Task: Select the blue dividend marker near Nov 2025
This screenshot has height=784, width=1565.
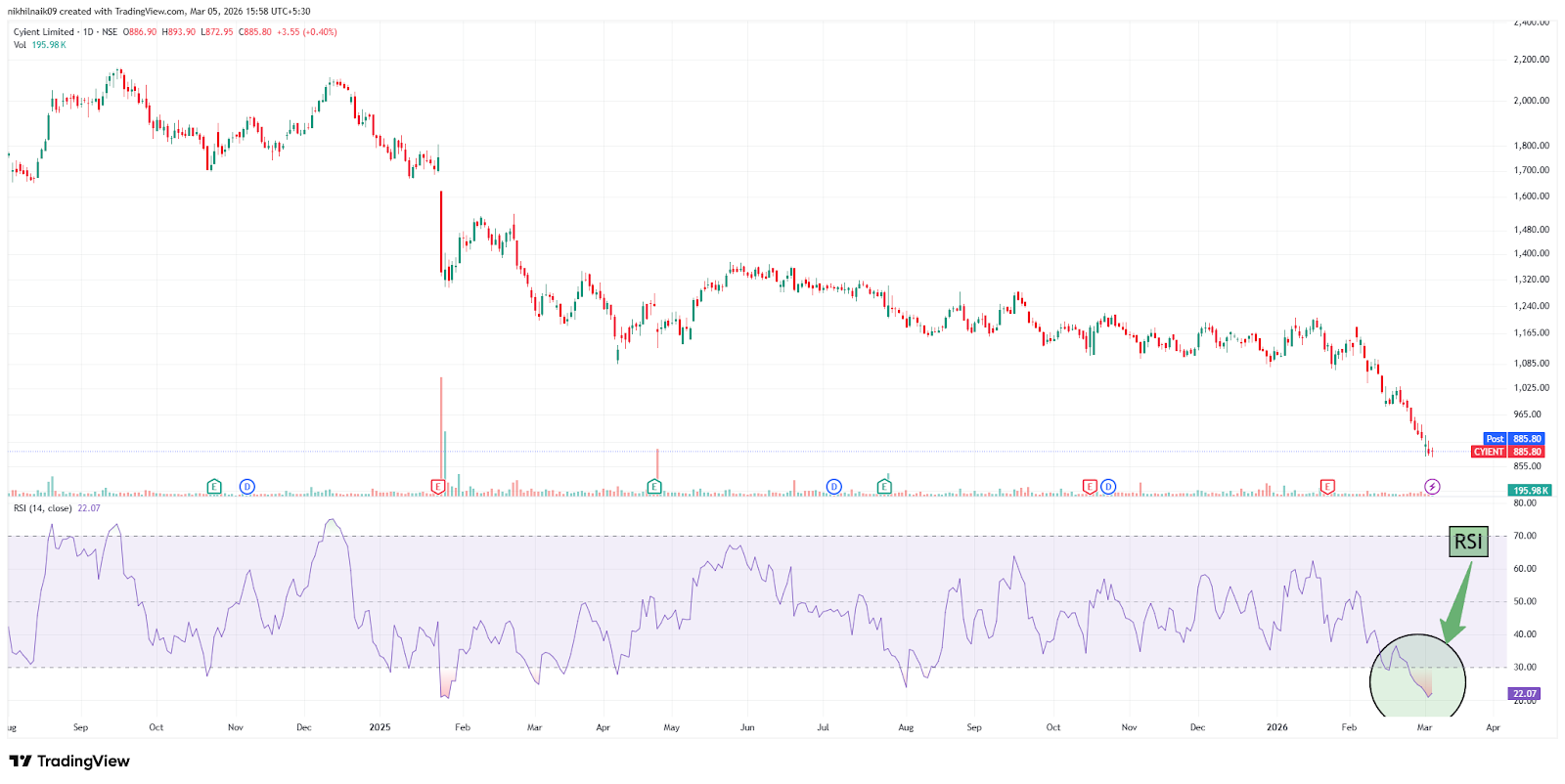Action: tap(1108, 487)
